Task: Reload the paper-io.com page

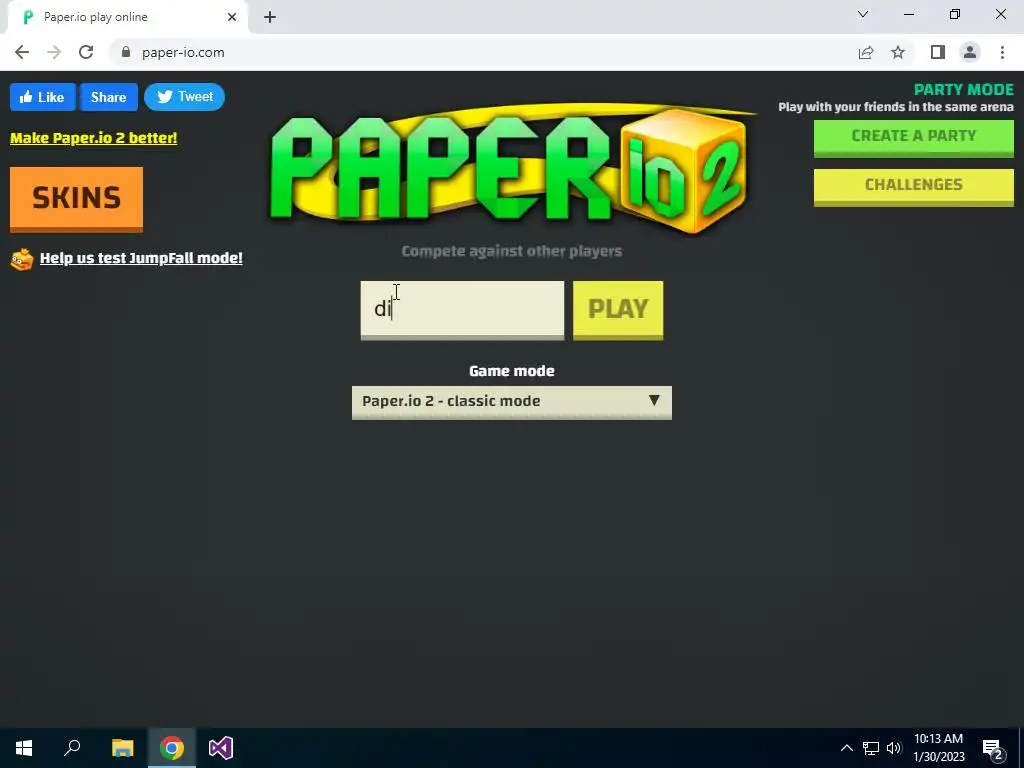Action: pyautogui.click(x=86, y=52)
